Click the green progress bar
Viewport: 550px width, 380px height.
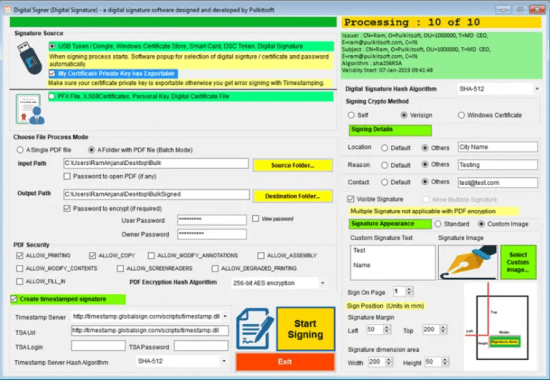173,22
